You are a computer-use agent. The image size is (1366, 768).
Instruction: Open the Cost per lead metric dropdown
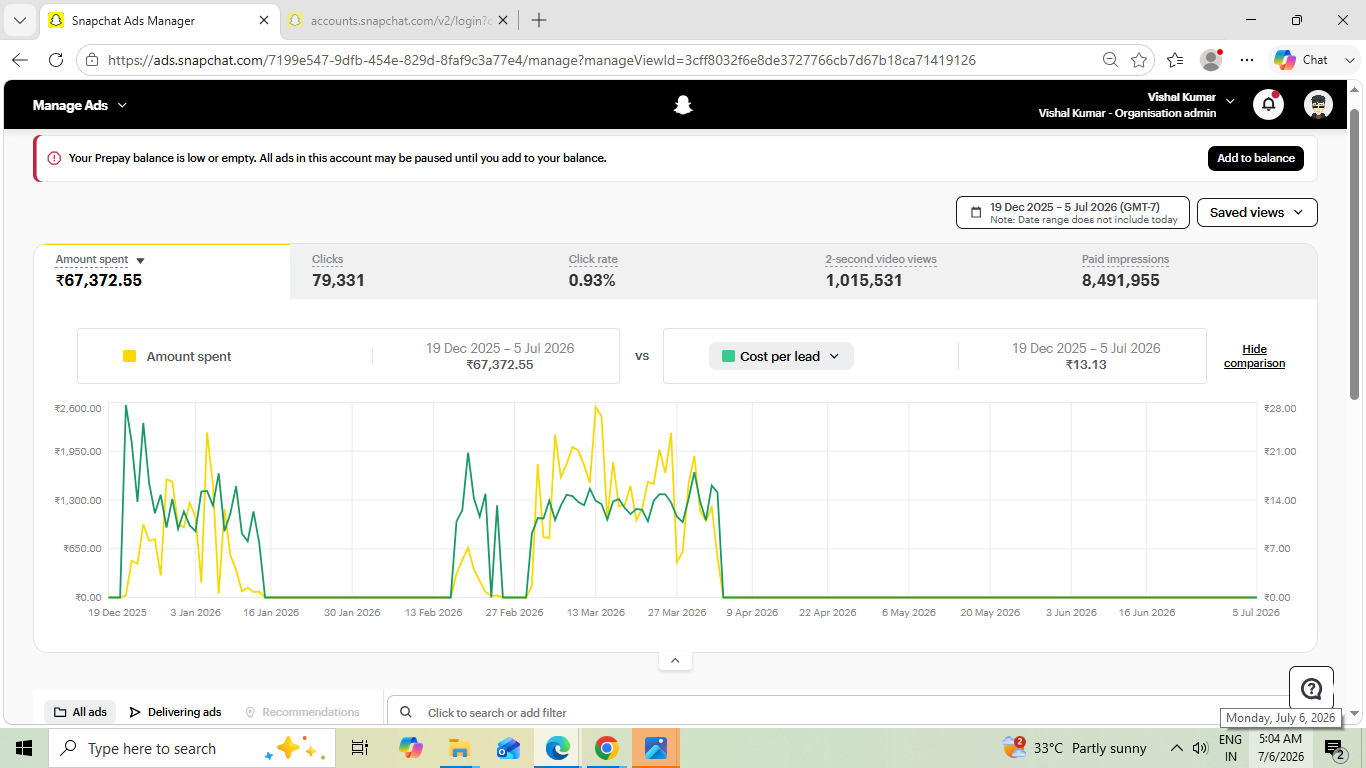(x=781, y=356)
